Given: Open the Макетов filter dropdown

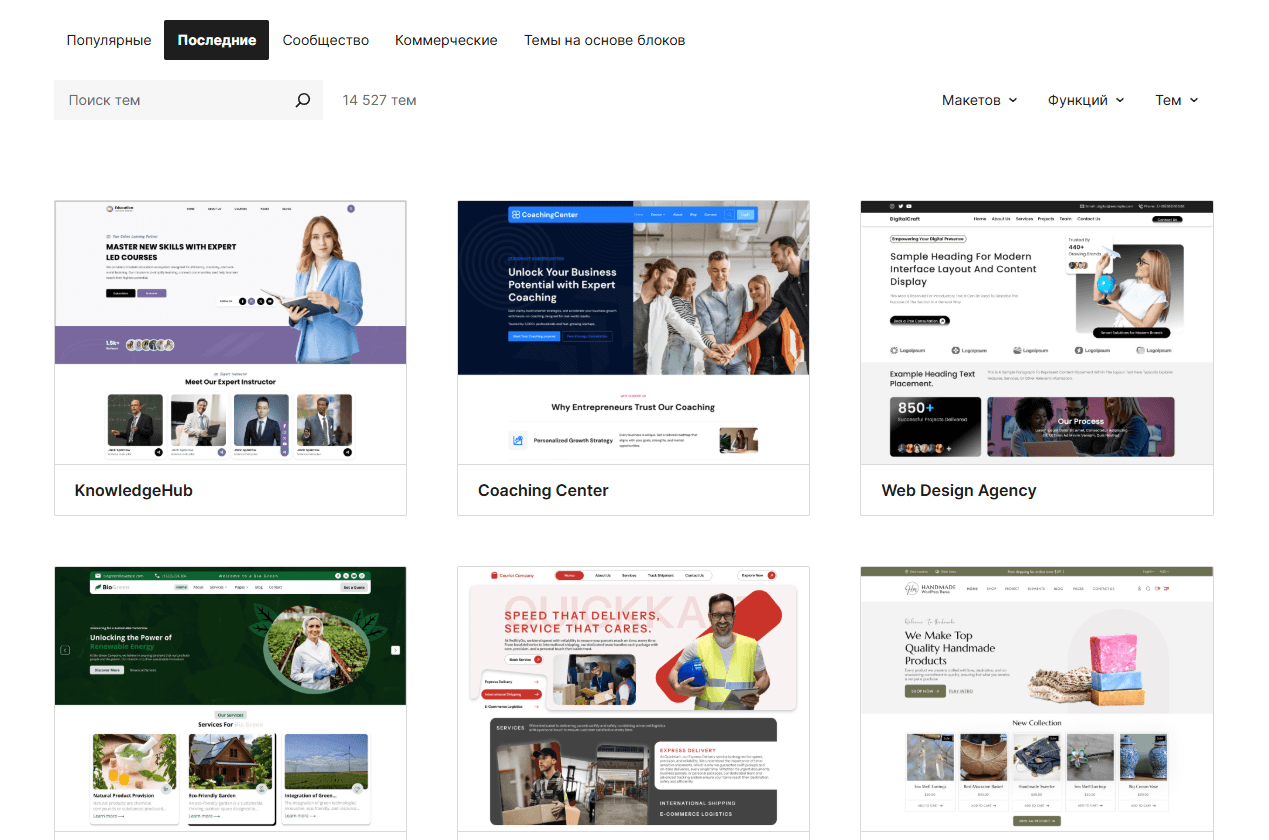Looking at the screenshot, I should click(x=979, y=99).
